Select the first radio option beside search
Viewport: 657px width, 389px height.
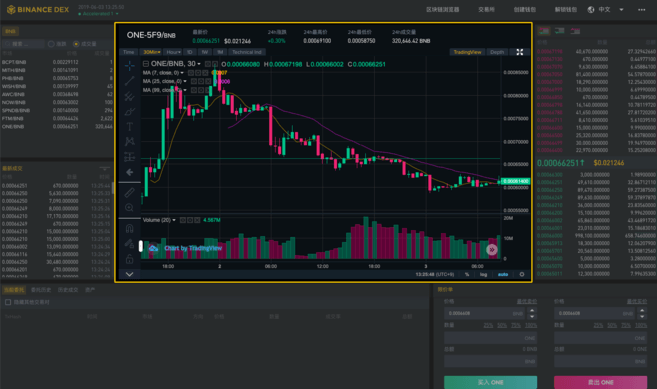pos(51,44)
